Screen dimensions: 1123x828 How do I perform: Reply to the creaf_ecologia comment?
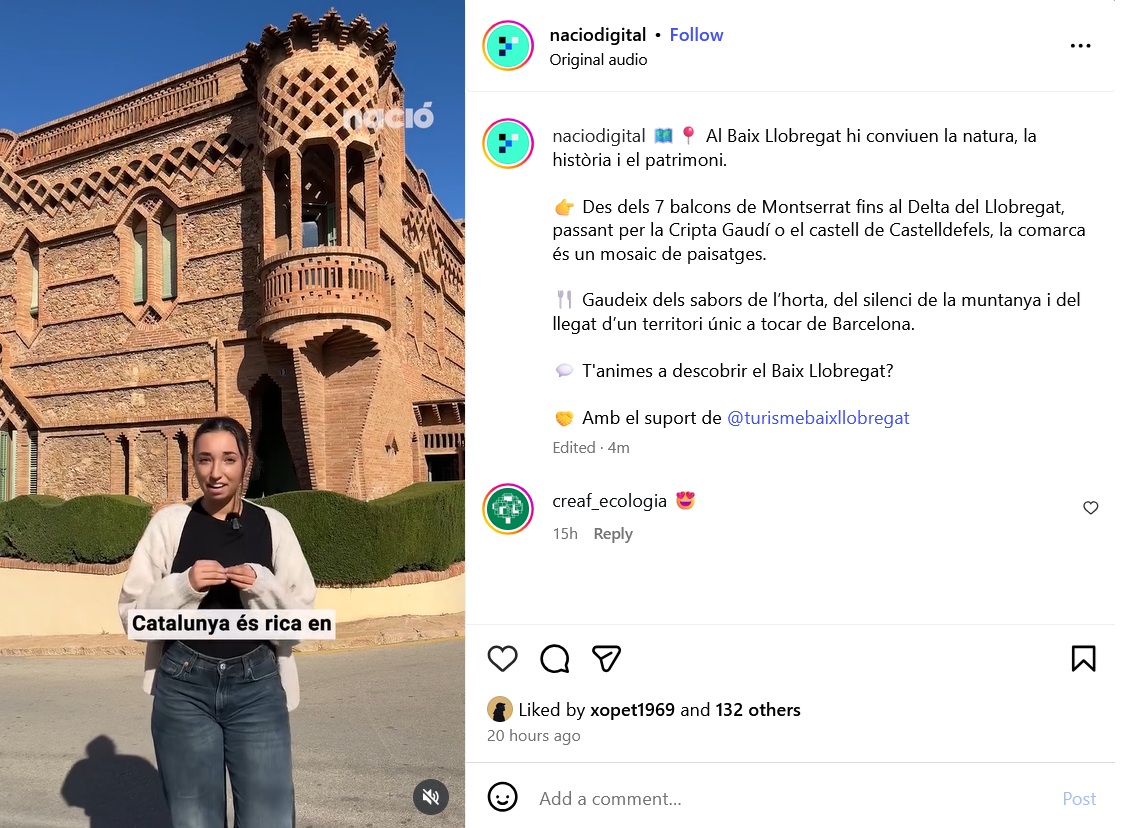coord(613,534)
